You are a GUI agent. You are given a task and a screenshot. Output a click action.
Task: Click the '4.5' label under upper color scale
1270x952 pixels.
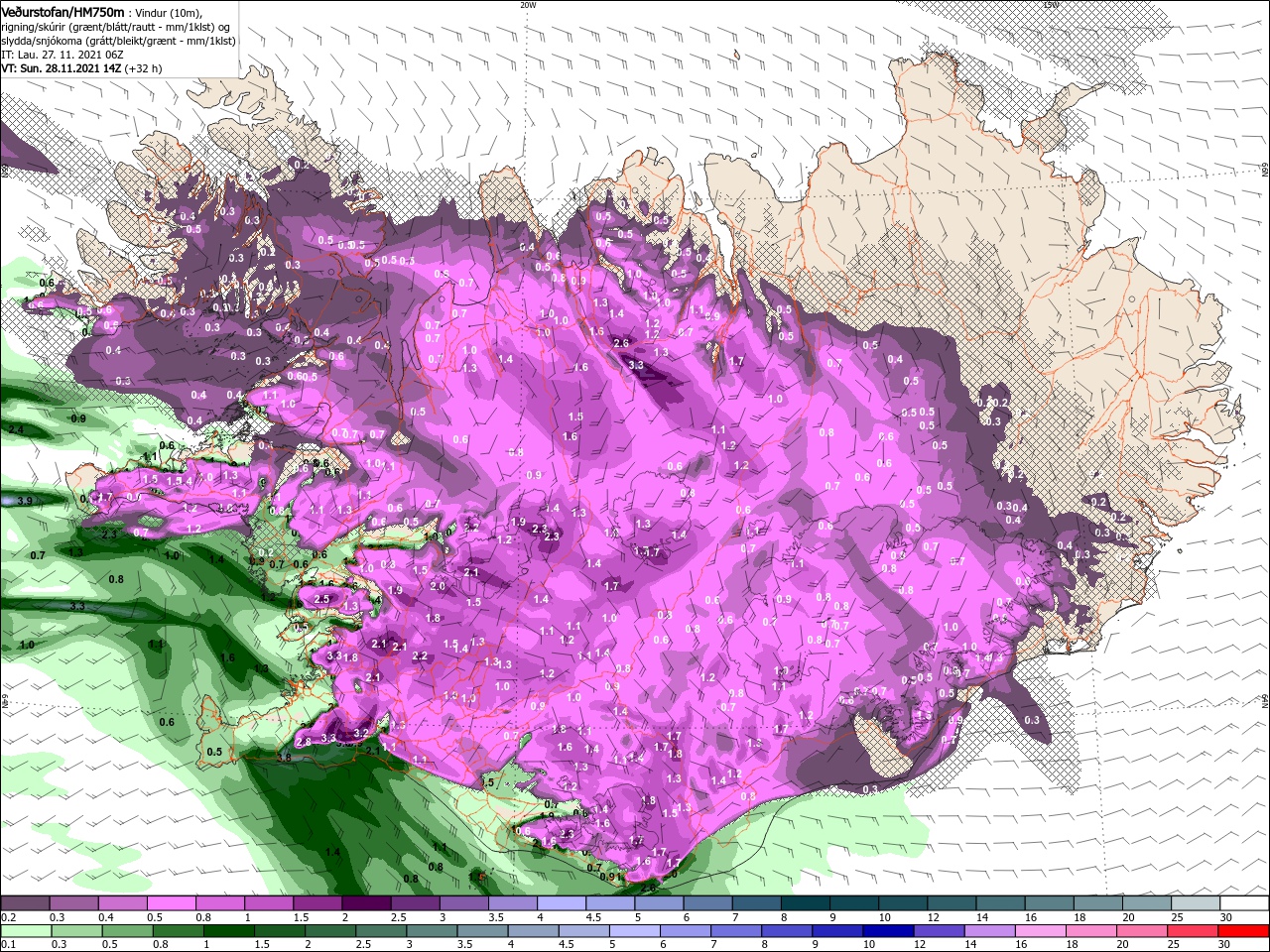[x=593, y=917]
